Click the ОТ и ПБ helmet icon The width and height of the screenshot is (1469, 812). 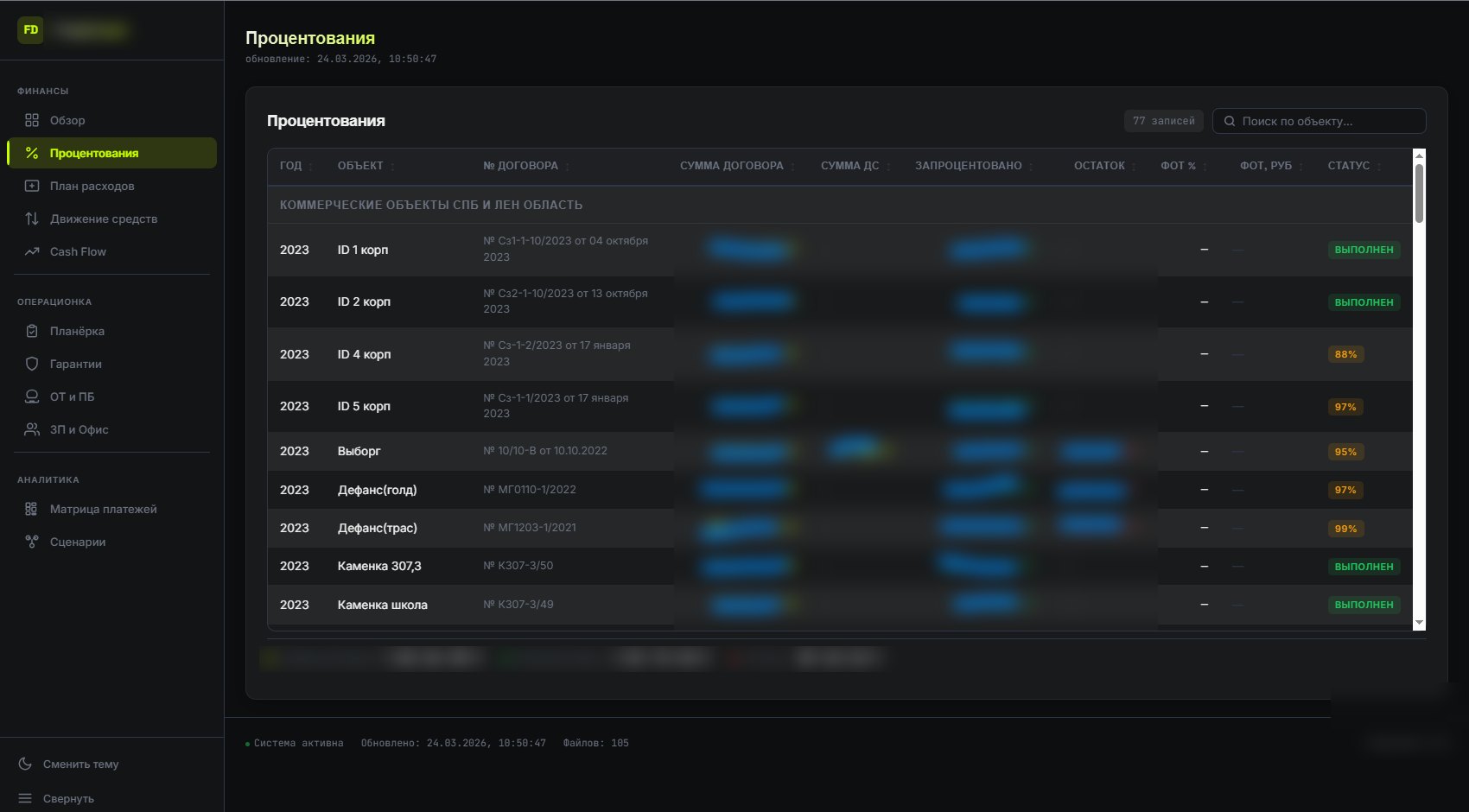(32, 396)
